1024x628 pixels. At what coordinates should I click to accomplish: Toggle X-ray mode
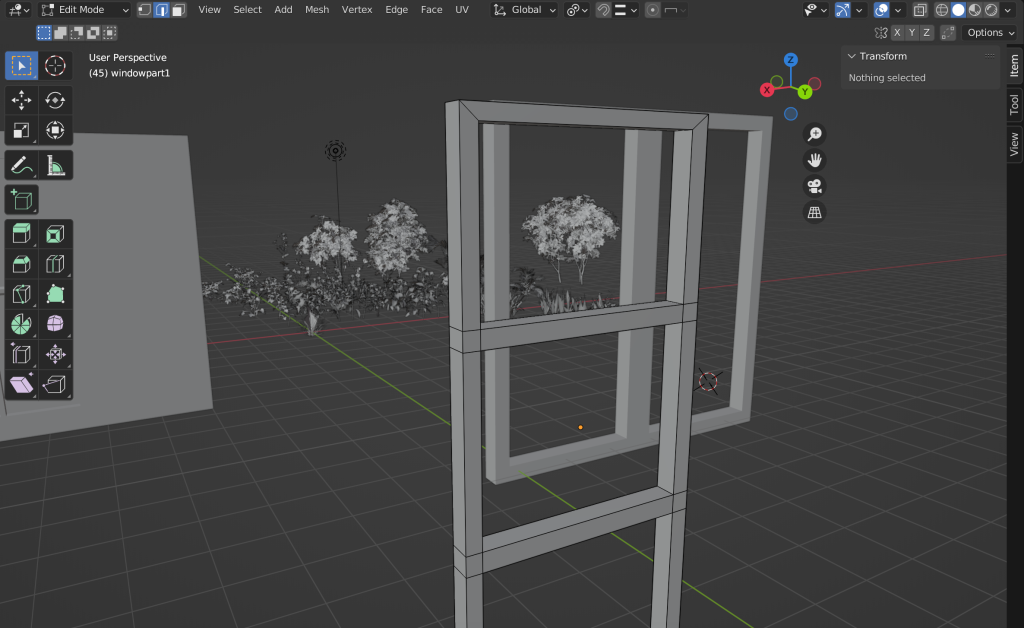[920, 10]
